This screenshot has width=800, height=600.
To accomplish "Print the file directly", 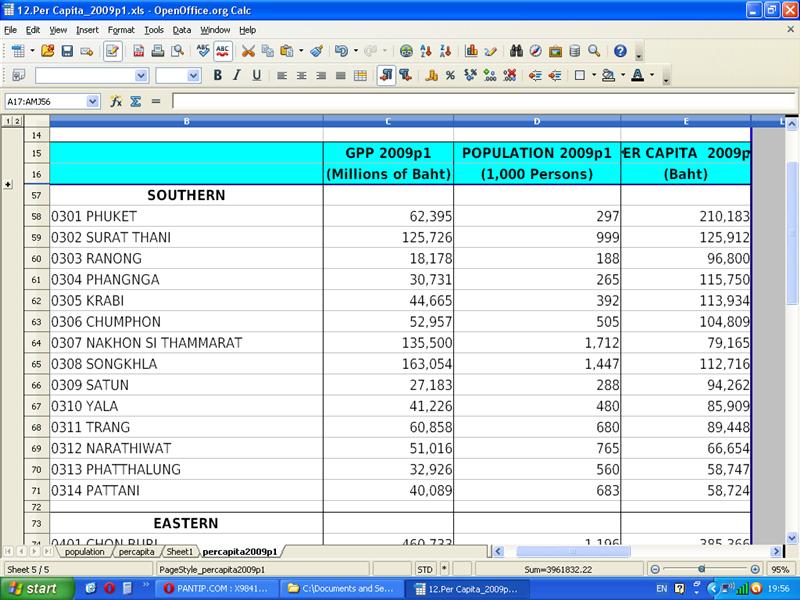I will click(158, 51).
